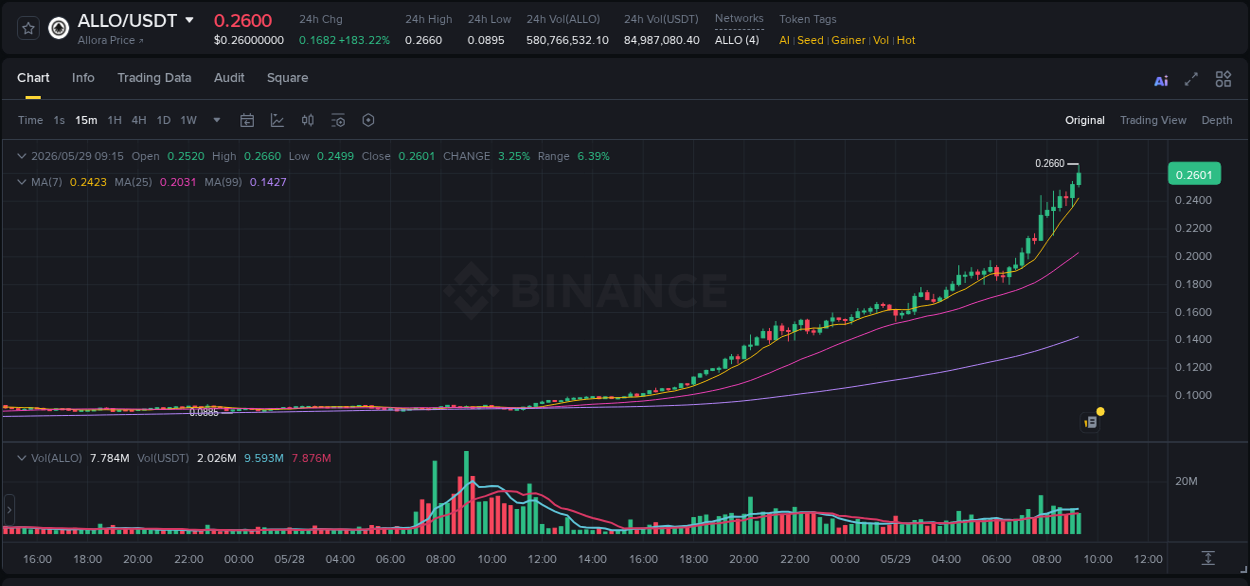Change the candlestick chart style icon
1250x586 pixels.
tap(308, 120)
